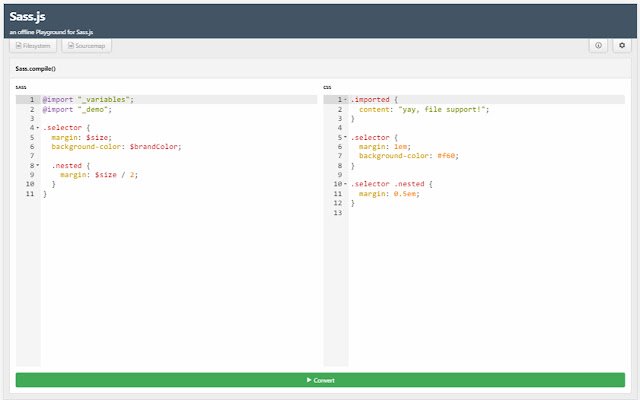Screen dimensions: 640x400
Task: Click the margin: 0.5em; css line
Action: click(x=389, y=194)
